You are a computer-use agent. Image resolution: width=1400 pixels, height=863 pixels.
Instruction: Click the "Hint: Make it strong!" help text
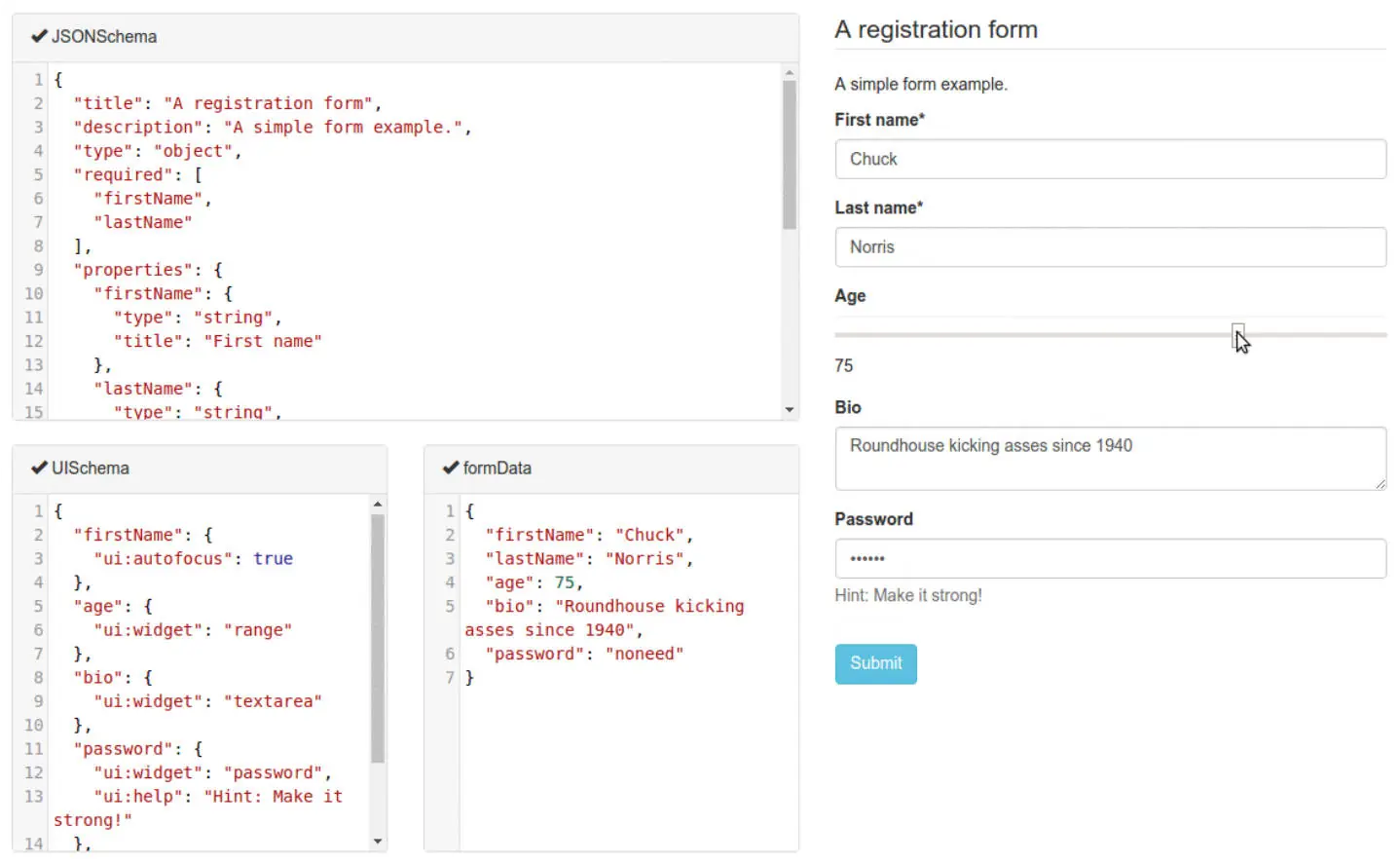908,595
